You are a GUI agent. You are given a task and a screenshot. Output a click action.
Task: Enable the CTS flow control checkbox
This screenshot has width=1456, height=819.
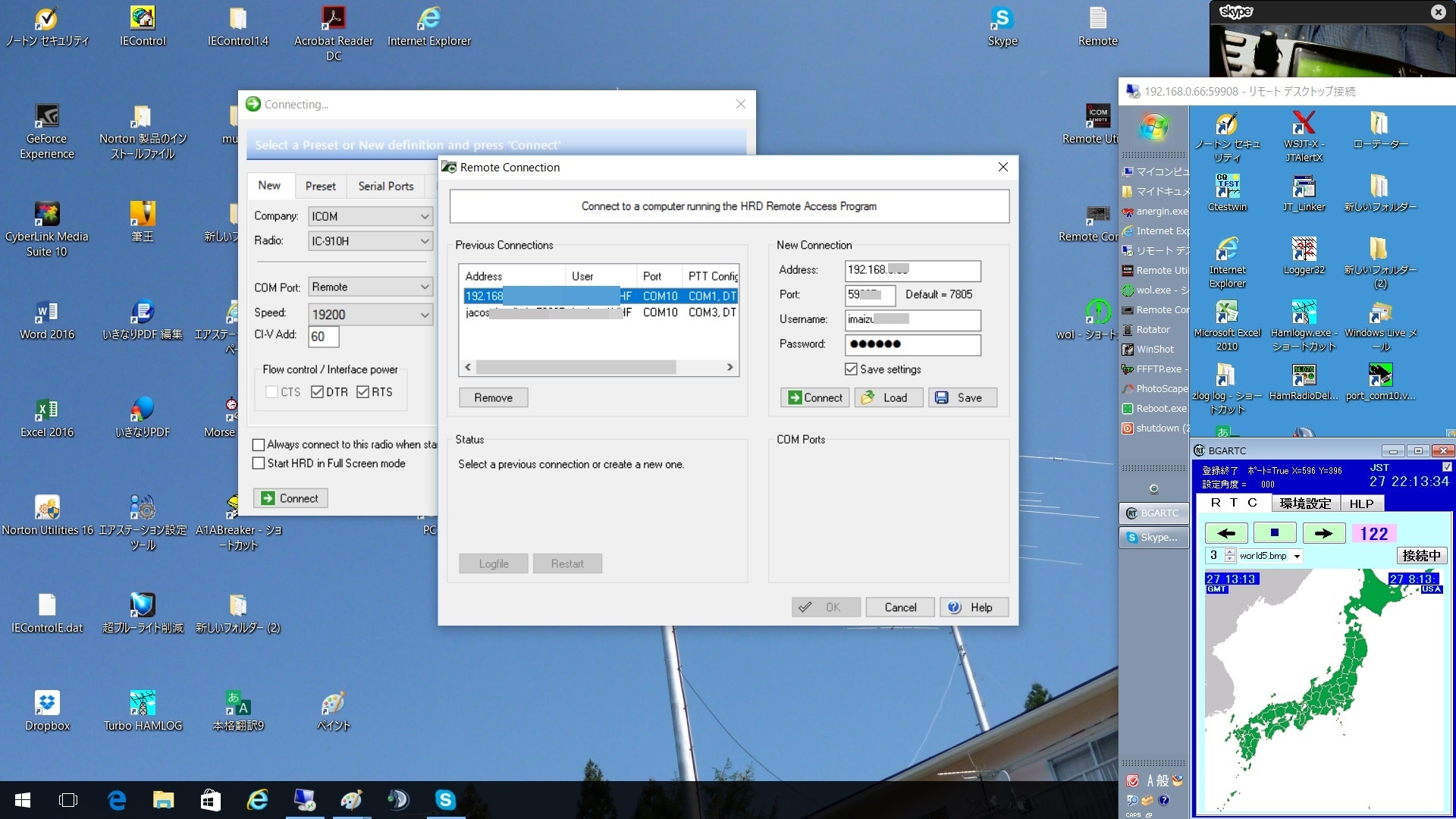tap(271, 392)
